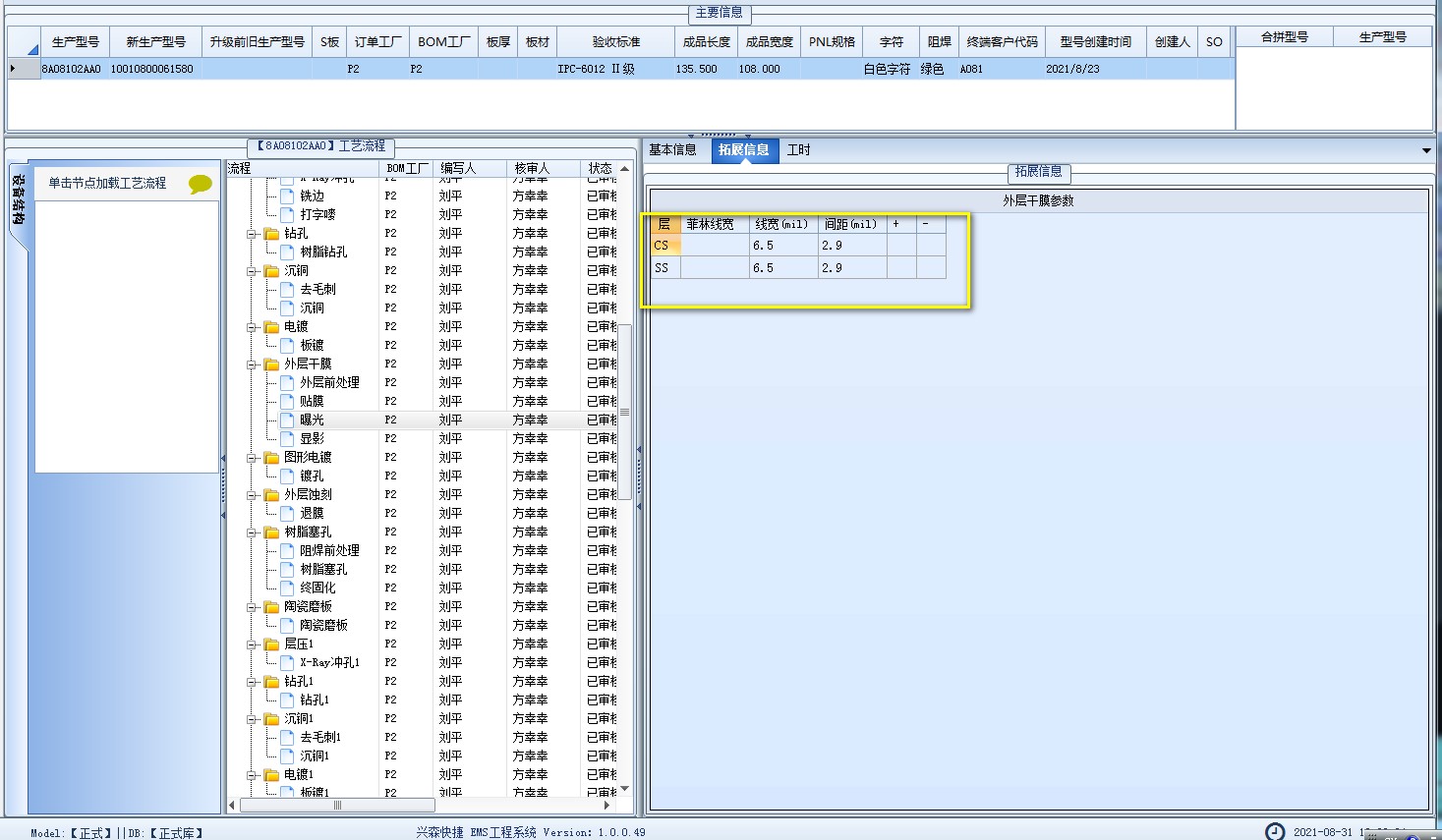Click the 6.5 line width cell in the CS row
Screen dimensions: 1442x840
click(783, 246)
